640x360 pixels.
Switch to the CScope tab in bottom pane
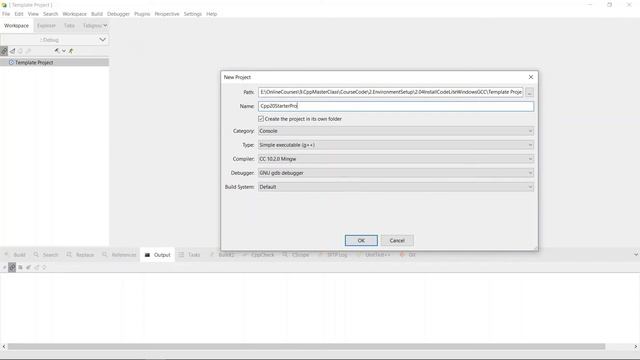(x=296, y=255)
